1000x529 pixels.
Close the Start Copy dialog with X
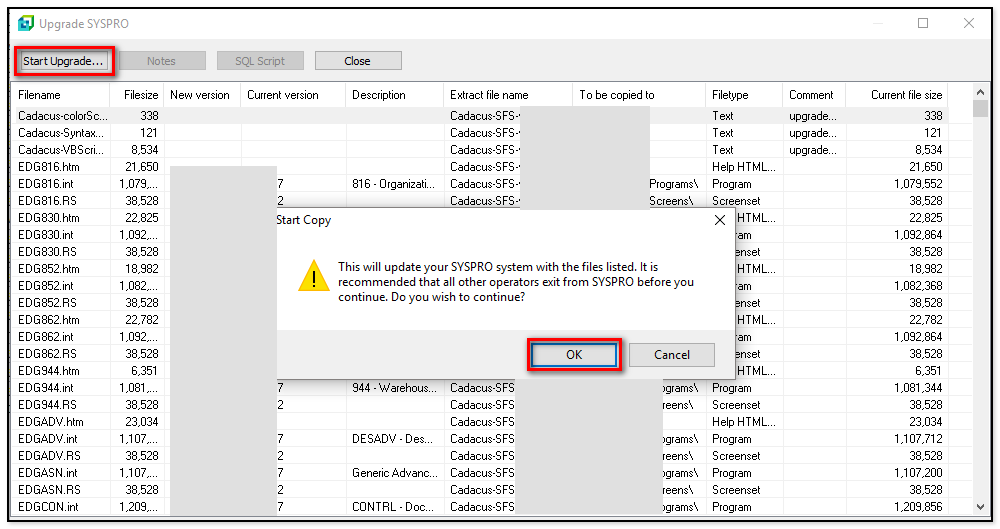[719, 220]
